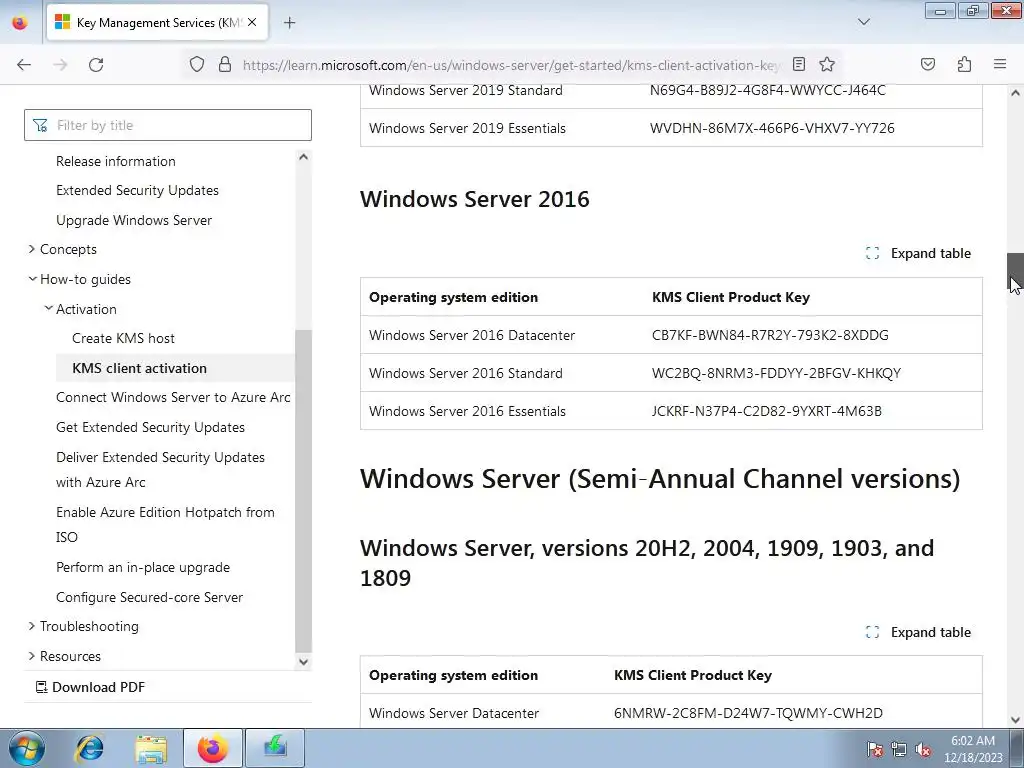
Task: Open Deliver Extended Security Updates with Azure Arc
Action: [x=160, y=470]
